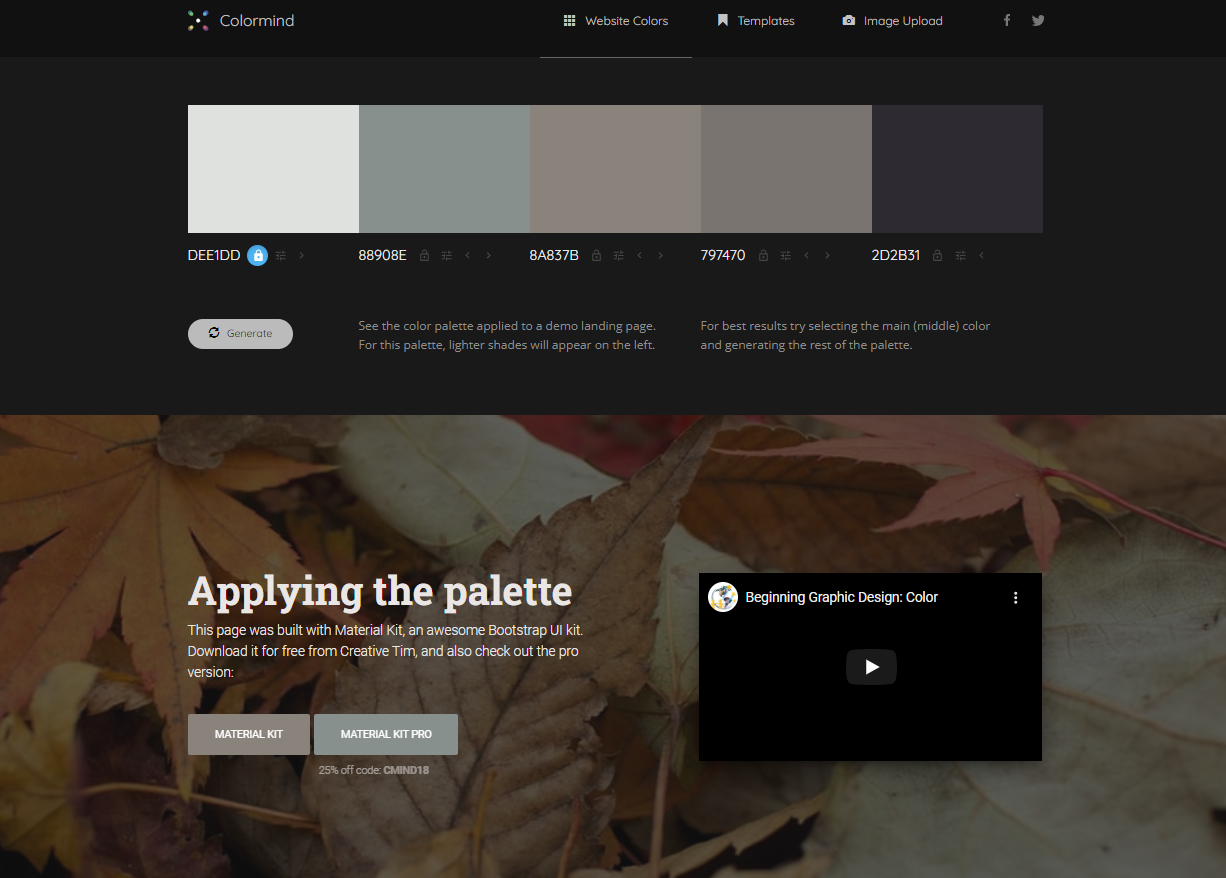Image resolution: width=1226 pixels, height=878 pixels.
Task: Open the Image Upload menu item
Action: (x=893, y=21)
